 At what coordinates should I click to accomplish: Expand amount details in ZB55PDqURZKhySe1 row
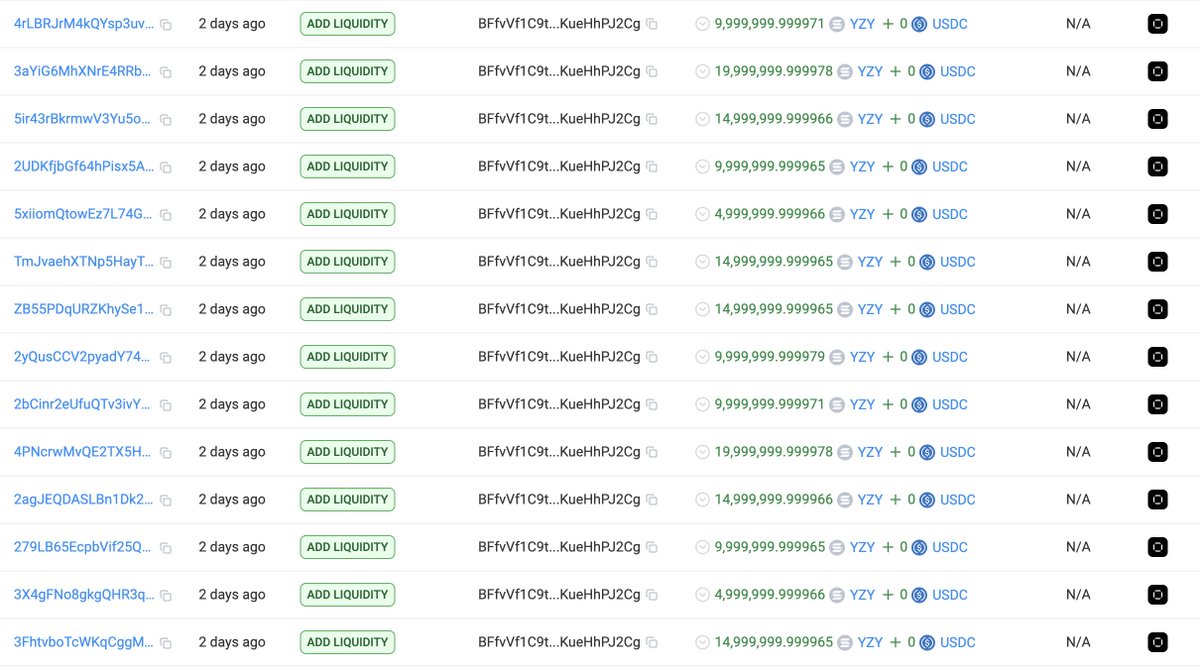click(702, 309)
